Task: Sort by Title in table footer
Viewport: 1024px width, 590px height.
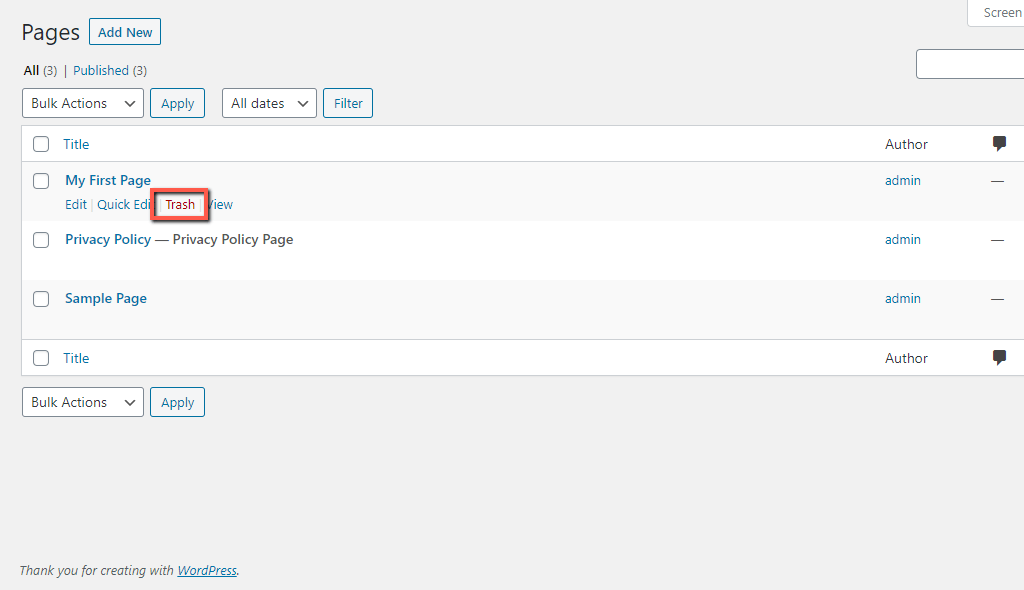Action: point(76,358)
